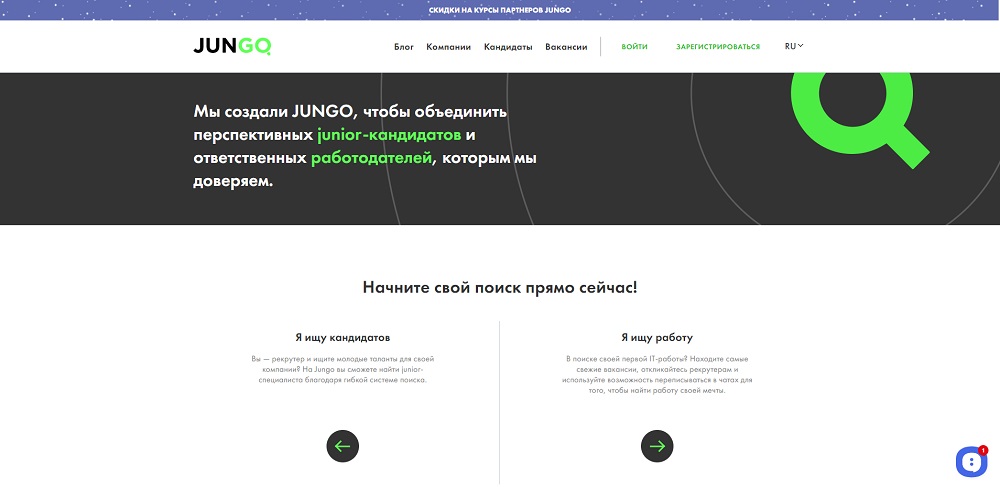The height and width of the screenshot is (487, 1000).
Task: Open the Скидки на курсы партнеров JUNGO banner
Action: click(499, 10)
